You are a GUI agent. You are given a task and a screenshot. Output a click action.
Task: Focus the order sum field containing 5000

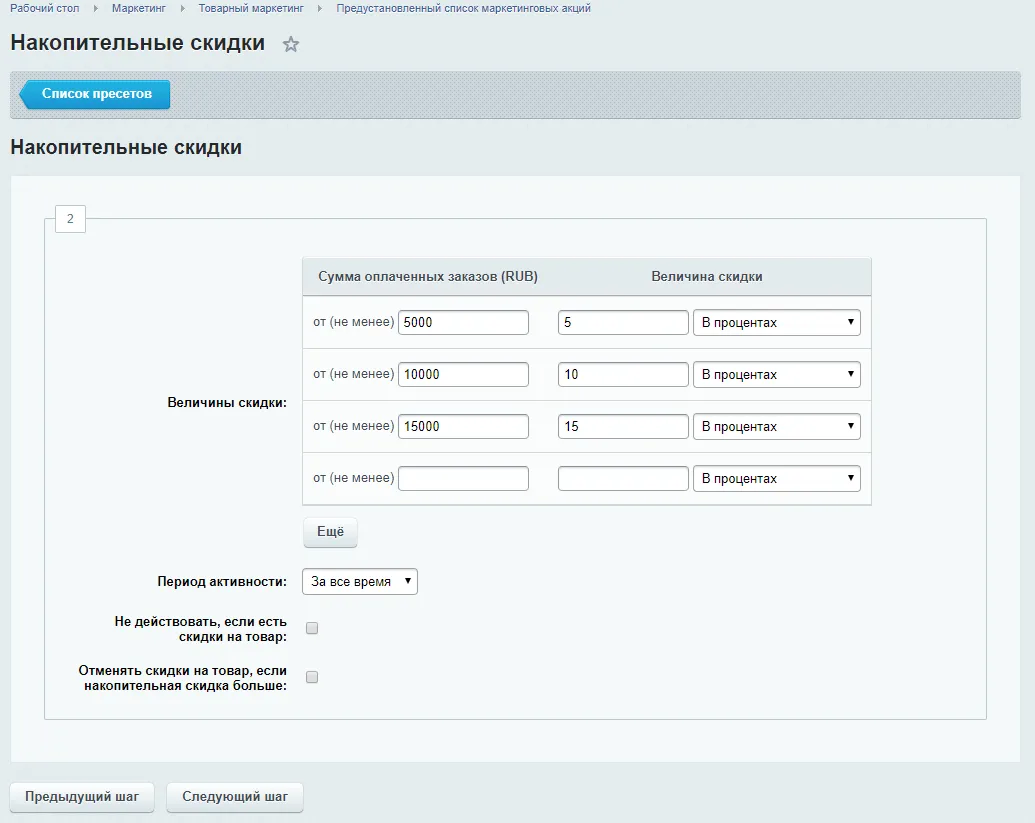(x=463, y=323)
